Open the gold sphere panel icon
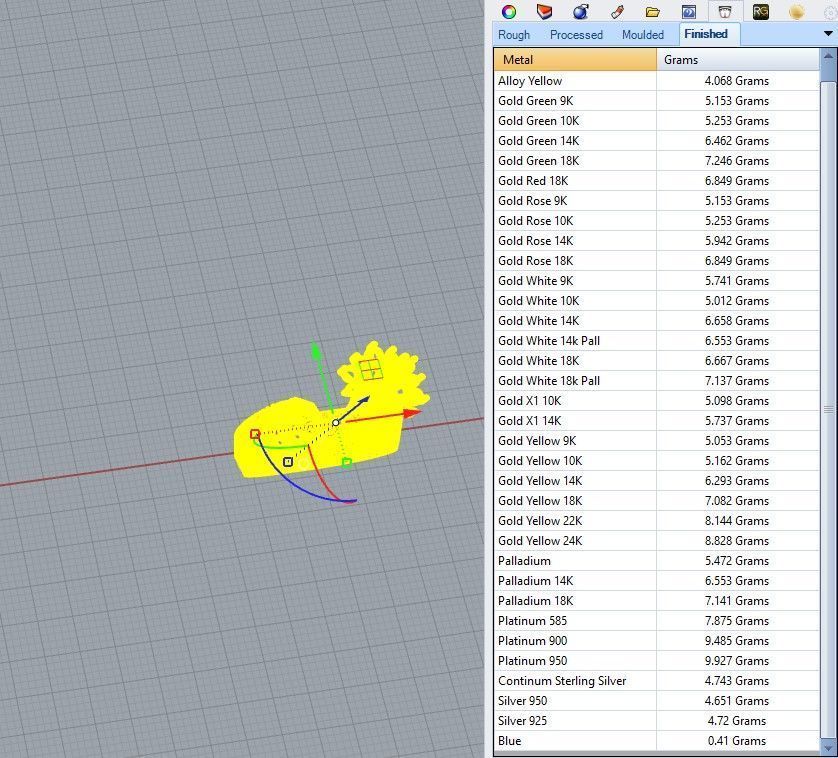Image resolution: width=838 pixels, height=758 pixels. pos(796,11)
